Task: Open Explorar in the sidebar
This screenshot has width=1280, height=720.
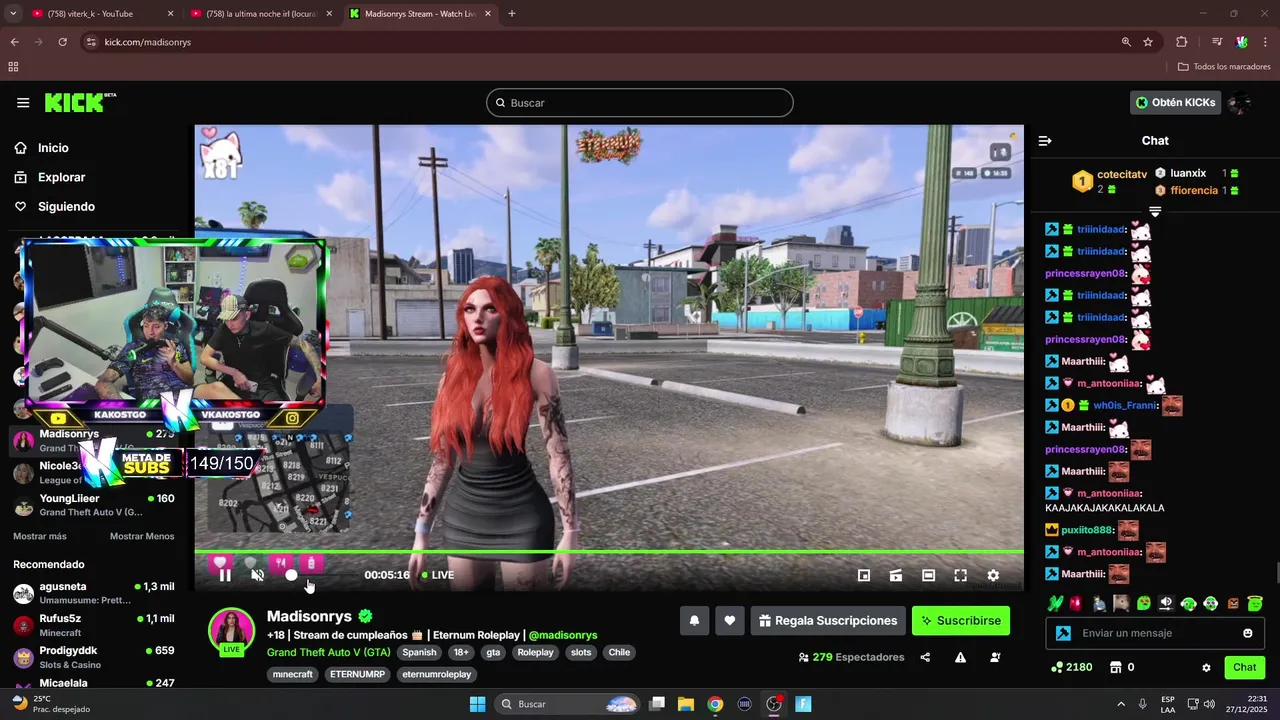Action: click(61, 177)
